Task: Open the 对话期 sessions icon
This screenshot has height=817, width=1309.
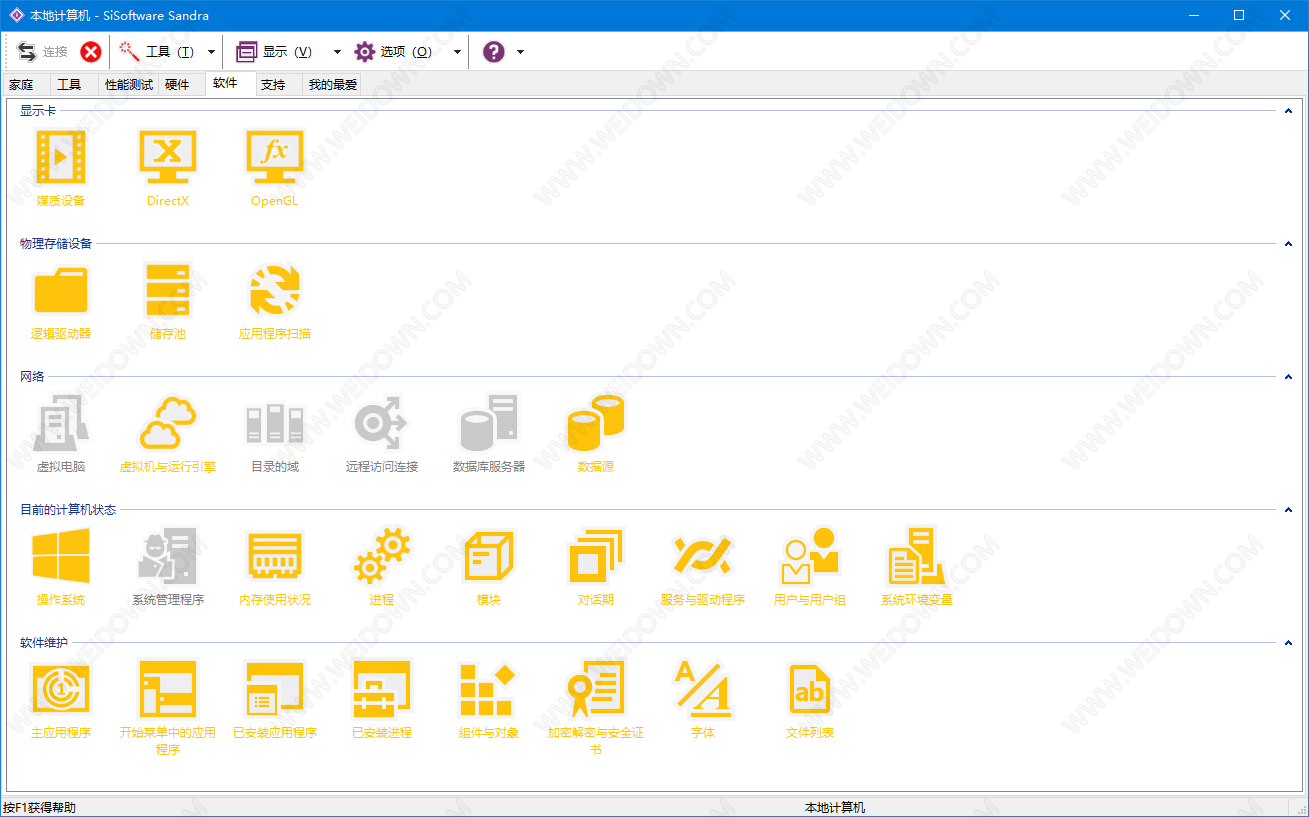Action: tap(596, 556)
